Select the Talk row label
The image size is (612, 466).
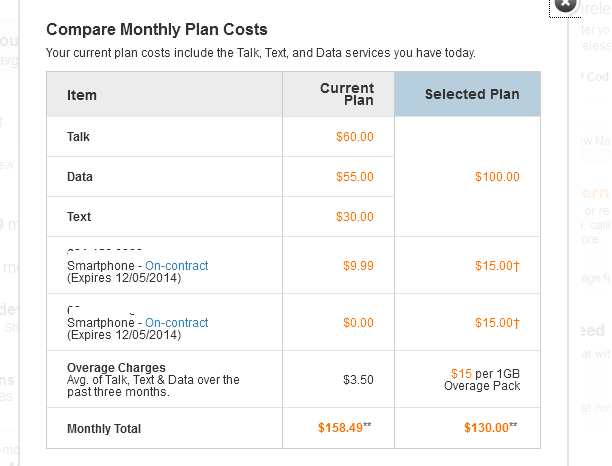(x=79, y=136)
